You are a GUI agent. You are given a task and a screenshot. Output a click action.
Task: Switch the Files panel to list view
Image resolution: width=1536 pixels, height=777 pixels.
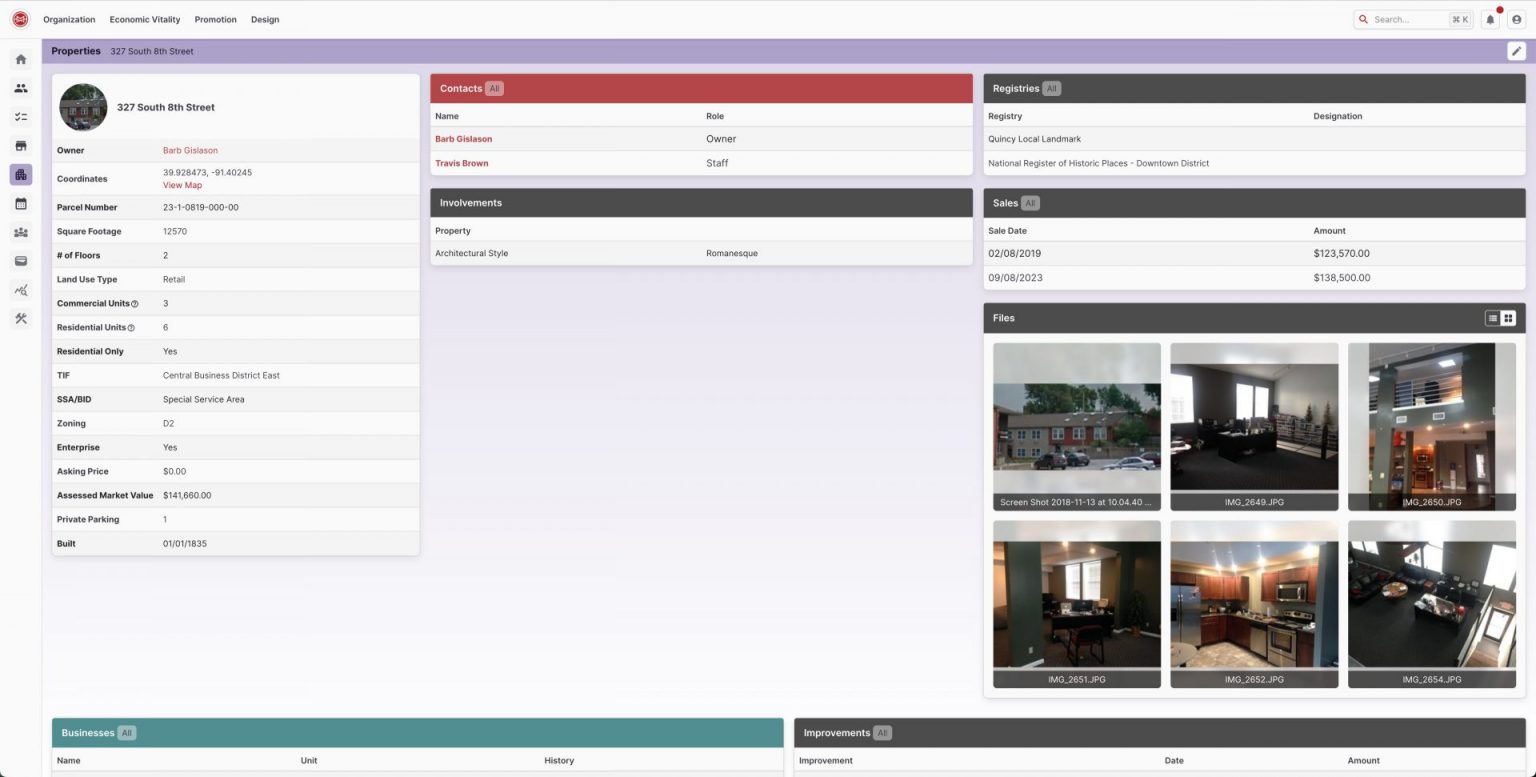(1490, 318)
